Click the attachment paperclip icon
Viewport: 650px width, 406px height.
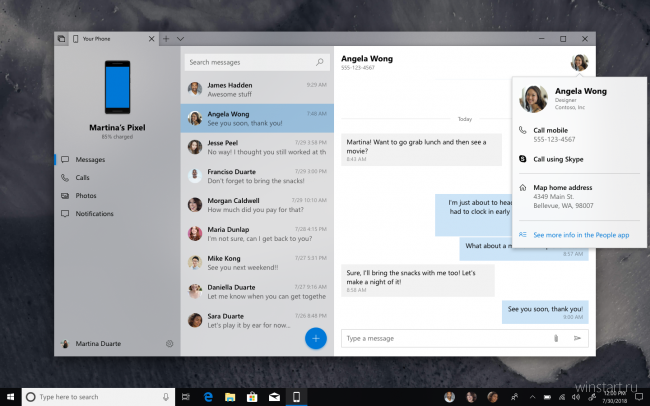pyautogui.click(x=556, y=338)
